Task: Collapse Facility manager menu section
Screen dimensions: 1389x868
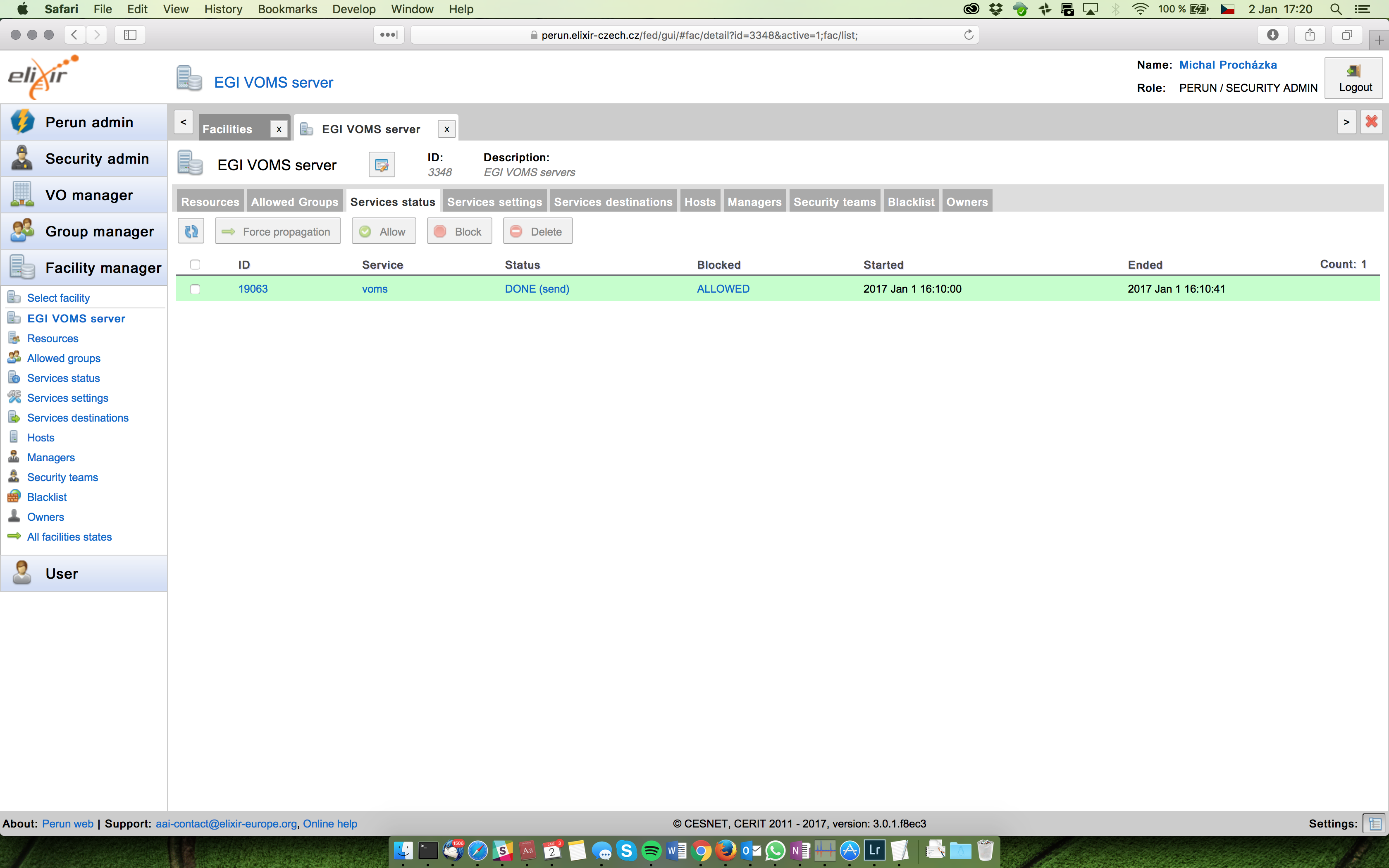Action: click(x=84, y=267)
